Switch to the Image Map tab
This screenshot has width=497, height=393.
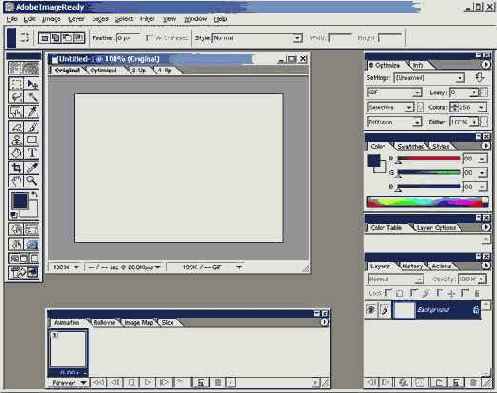[x=138, y=323]
